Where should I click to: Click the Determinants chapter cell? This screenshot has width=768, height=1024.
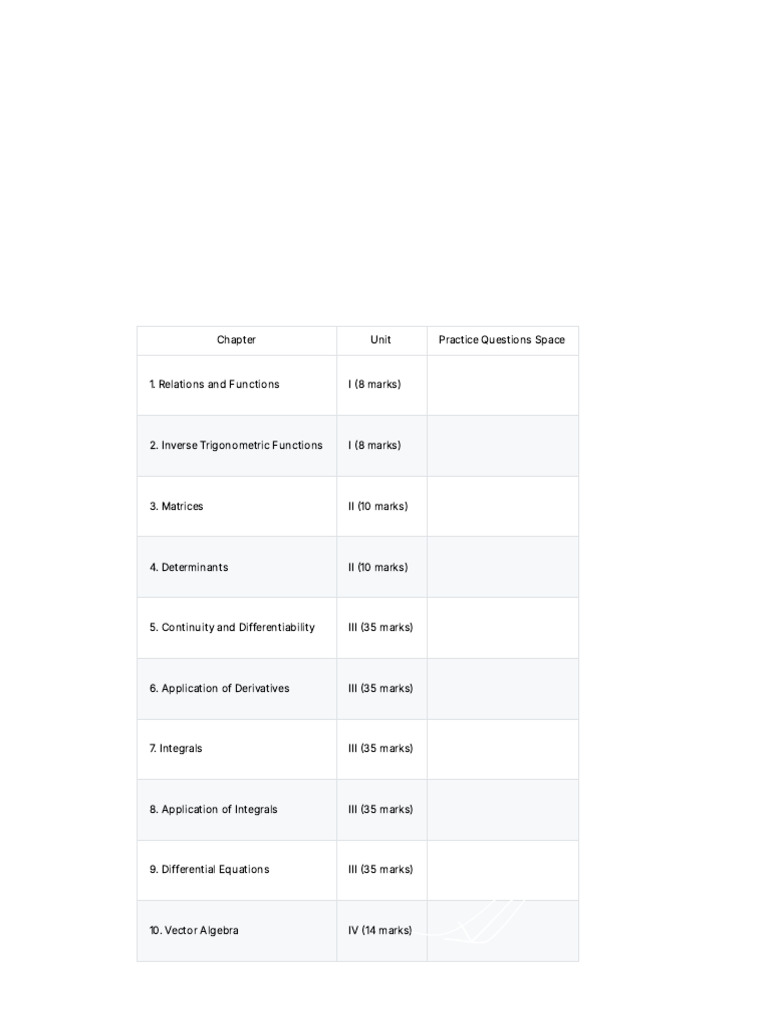click(x=236, y=568)
